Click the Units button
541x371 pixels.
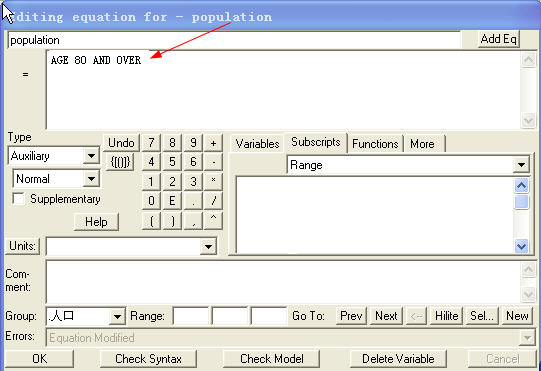(22, 246)
